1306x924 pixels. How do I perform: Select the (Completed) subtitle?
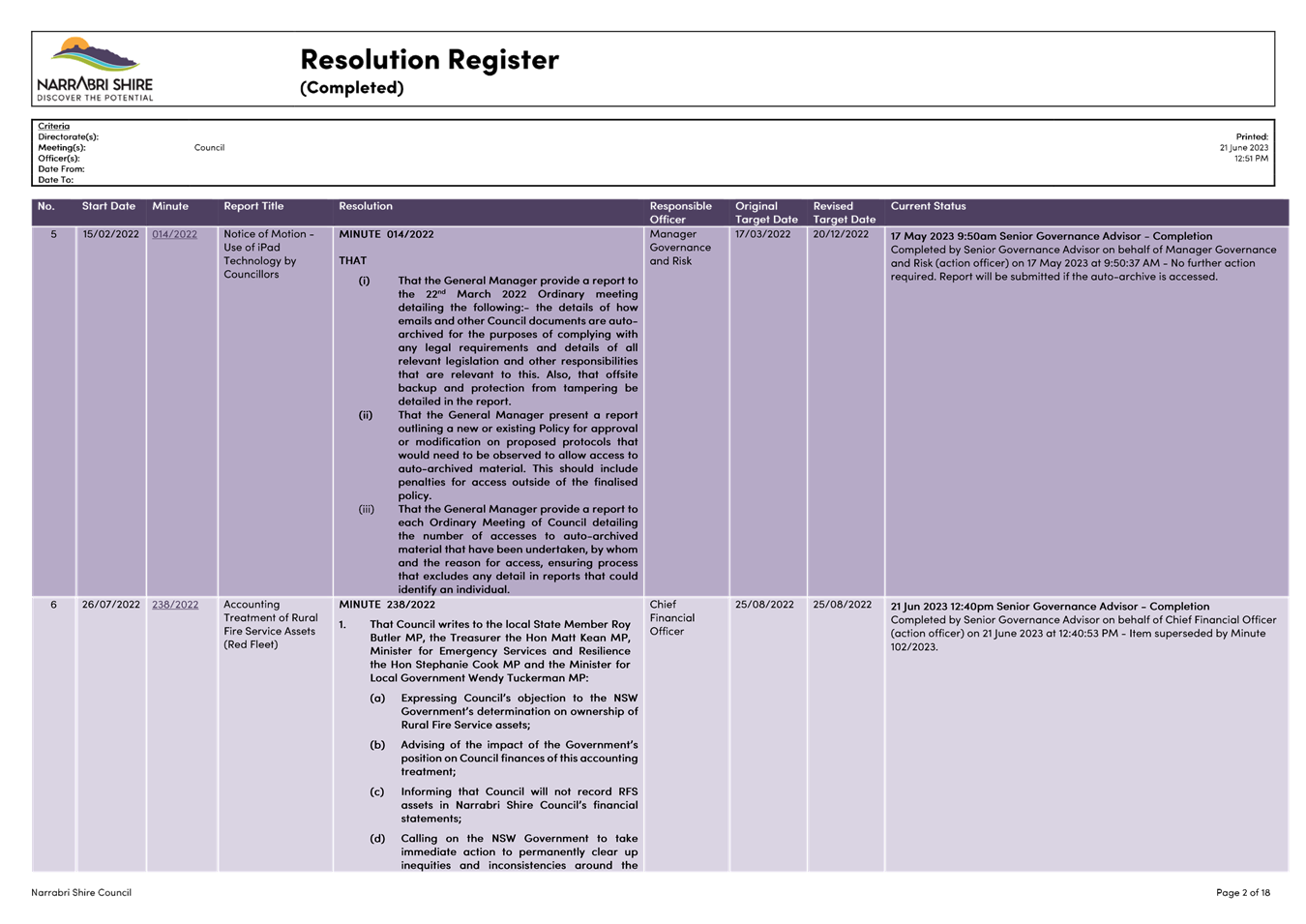351,87
